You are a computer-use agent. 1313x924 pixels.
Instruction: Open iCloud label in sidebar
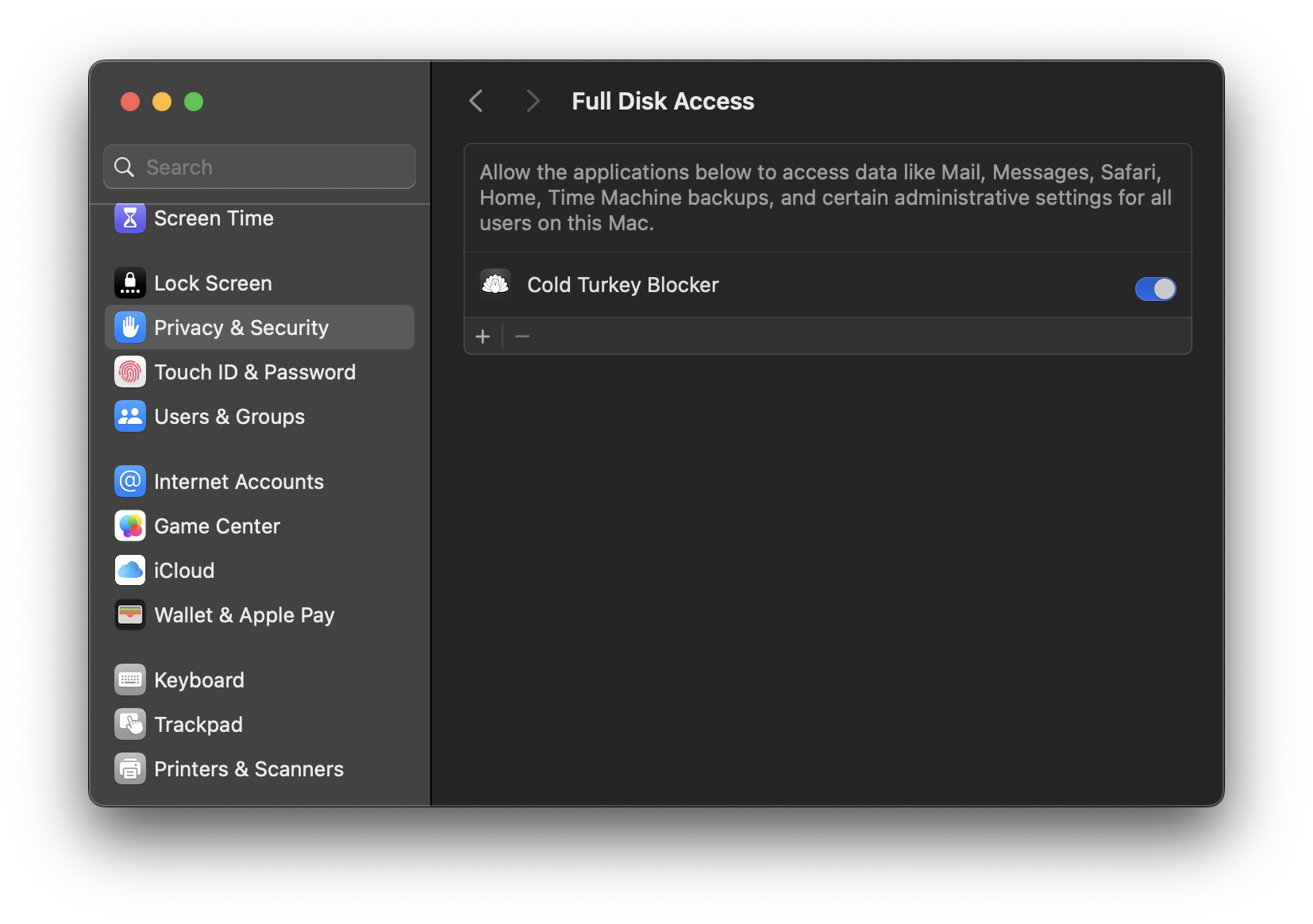click(x=184, y=571)
